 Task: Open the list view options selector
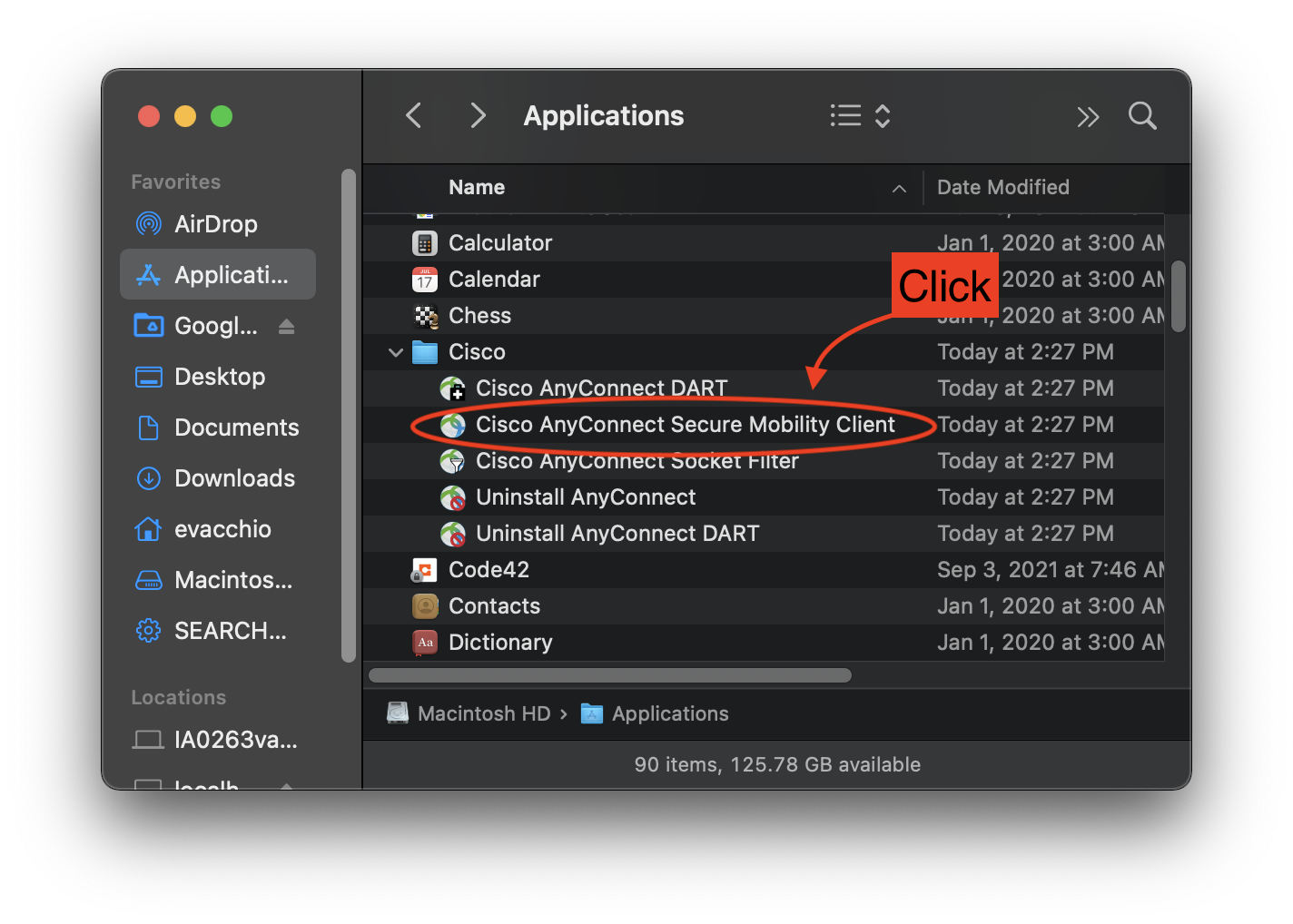point(860,116)
